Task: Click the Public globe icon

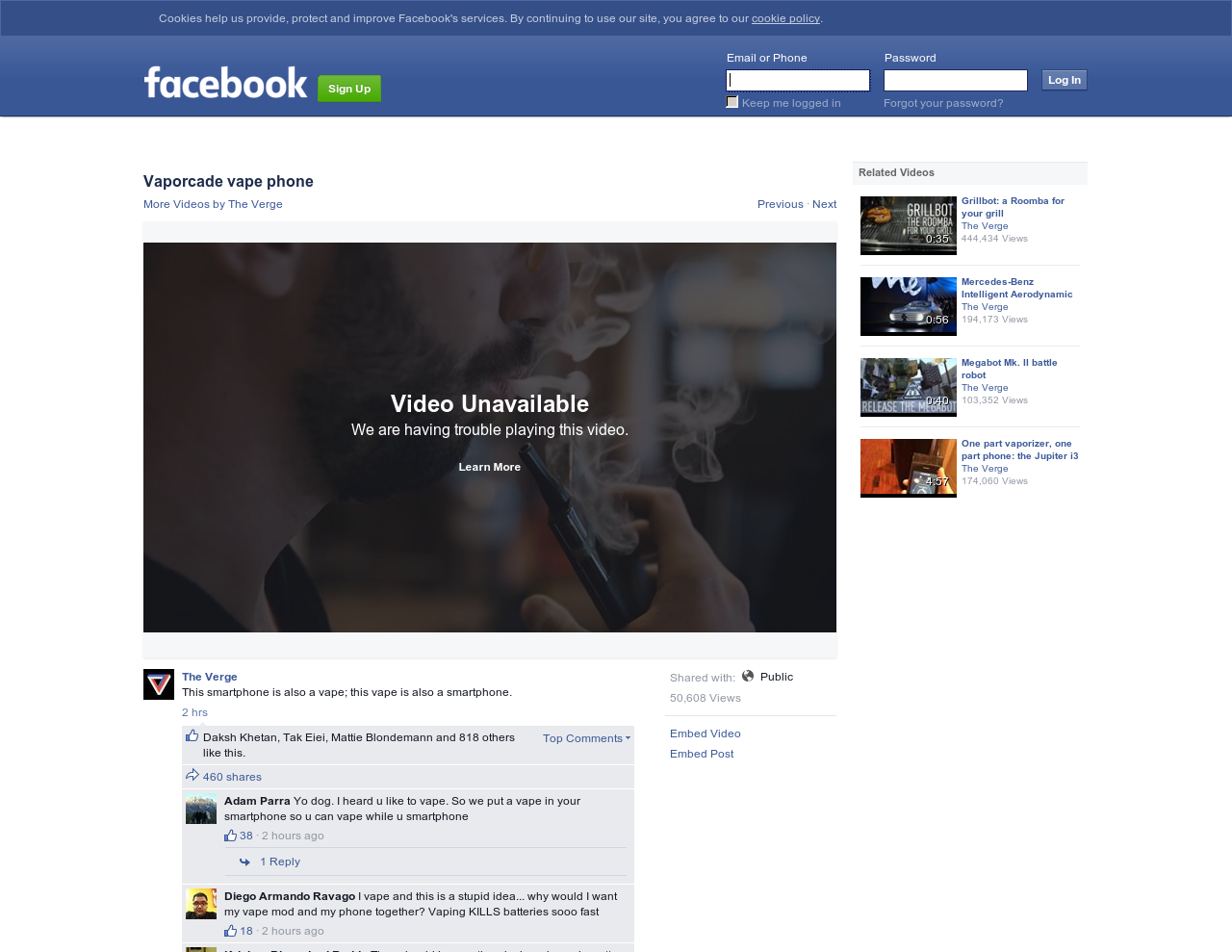Action: point(748,676)
